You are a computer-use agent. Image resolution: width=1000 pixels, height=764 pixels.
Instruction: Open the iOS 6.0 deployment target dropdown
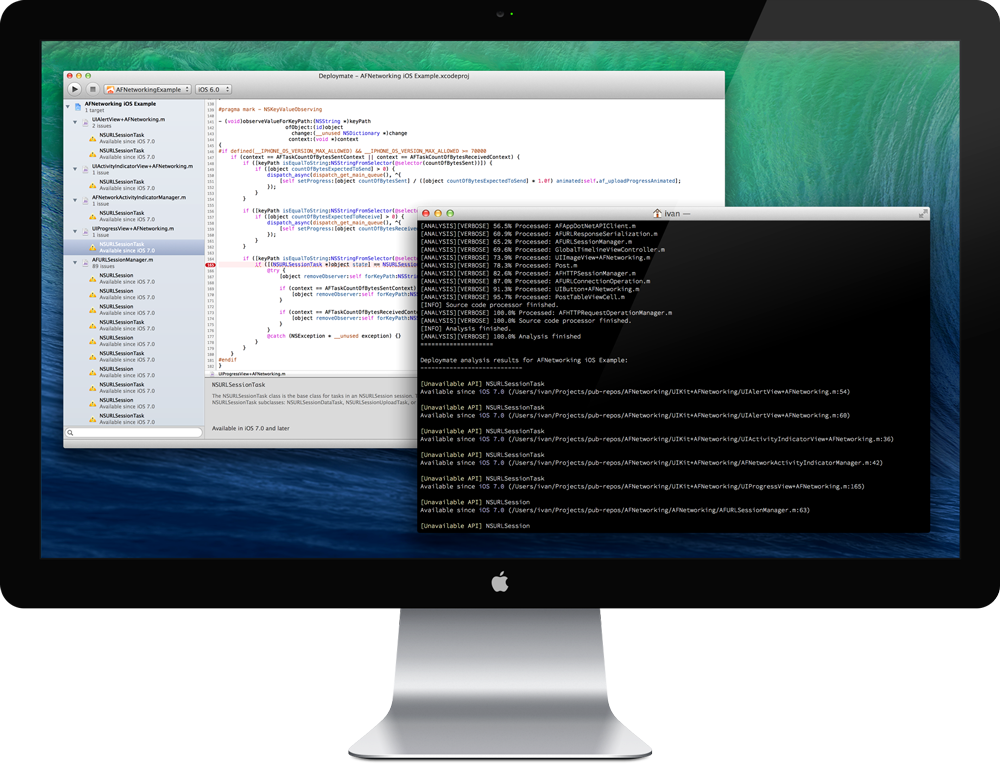213,89
